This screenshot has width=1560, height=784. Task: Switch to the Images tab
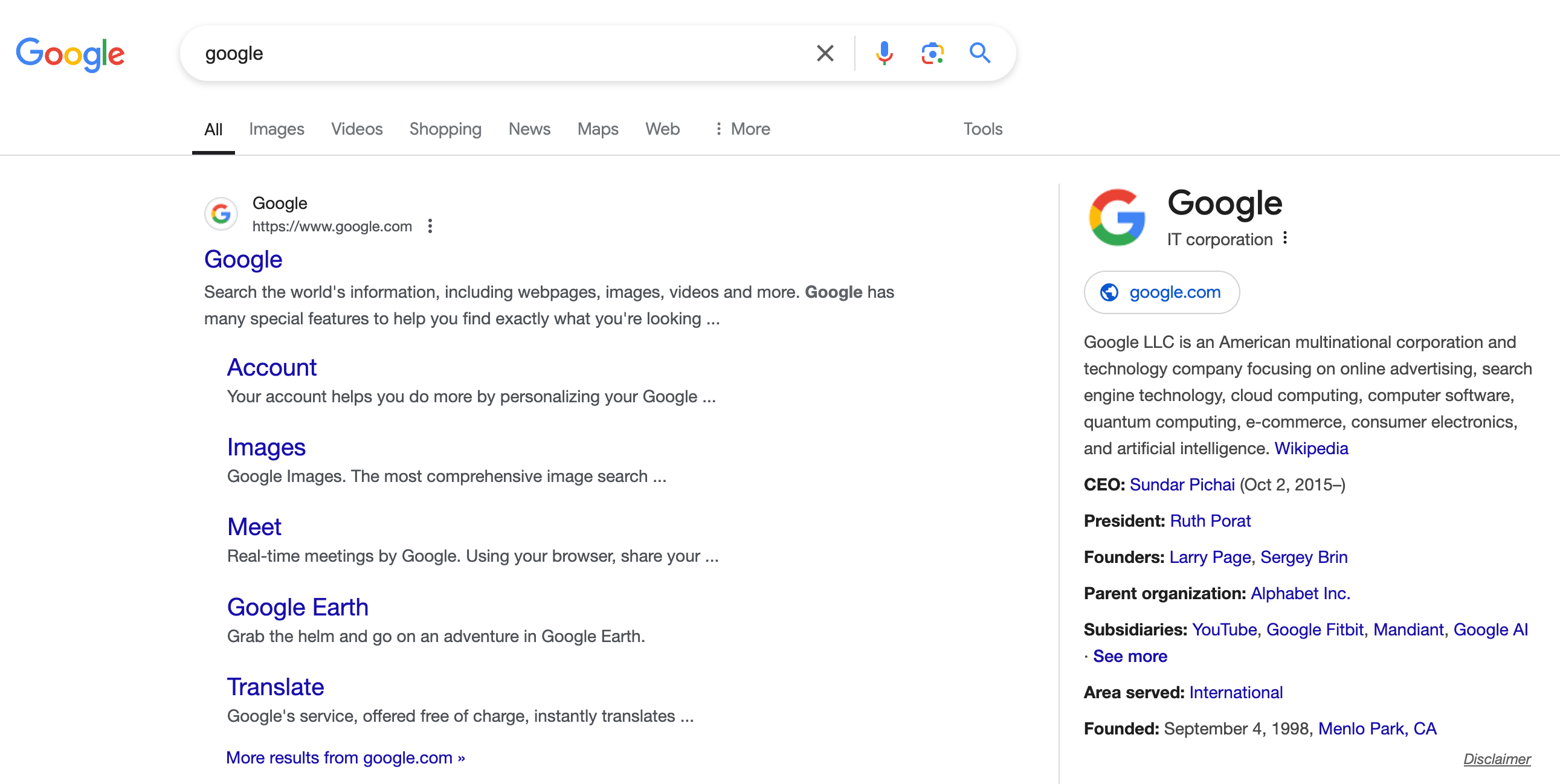(277, 129)
